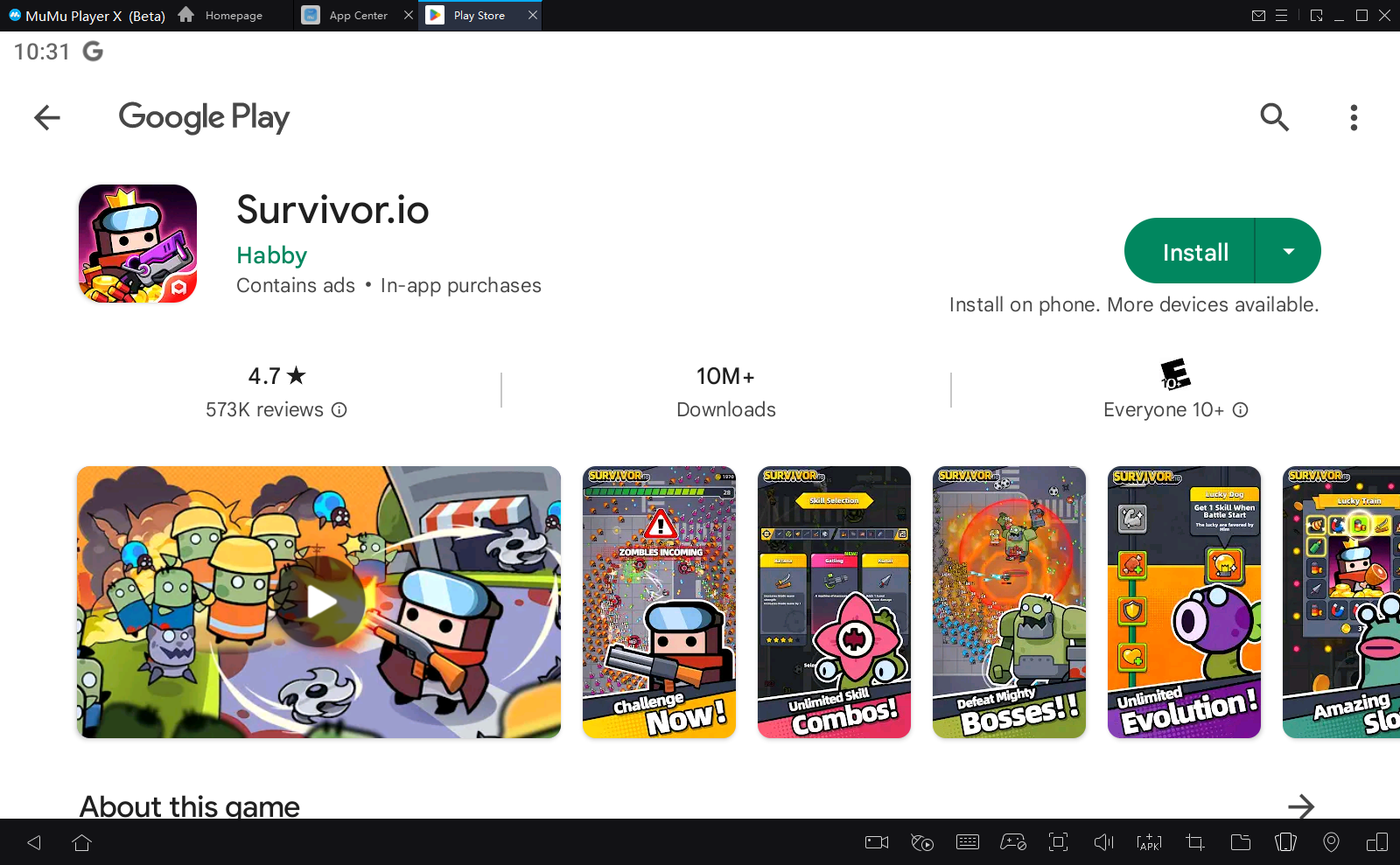Click the Survivor.io app icon

coord(137,243)
